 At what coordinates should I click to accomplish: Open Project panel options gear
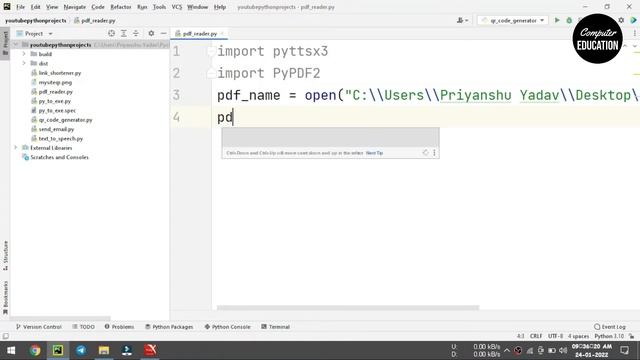point(151,33)
